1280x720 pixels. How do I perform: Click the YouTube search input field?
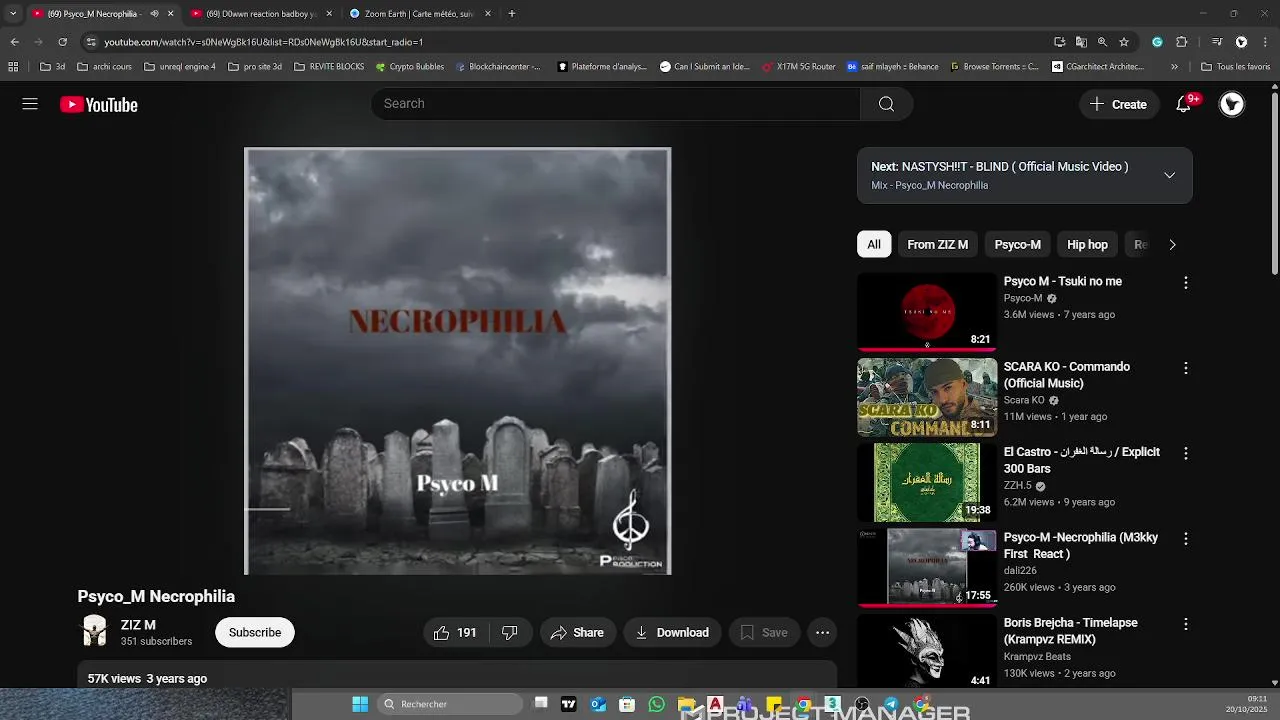[x=615, y=104]
